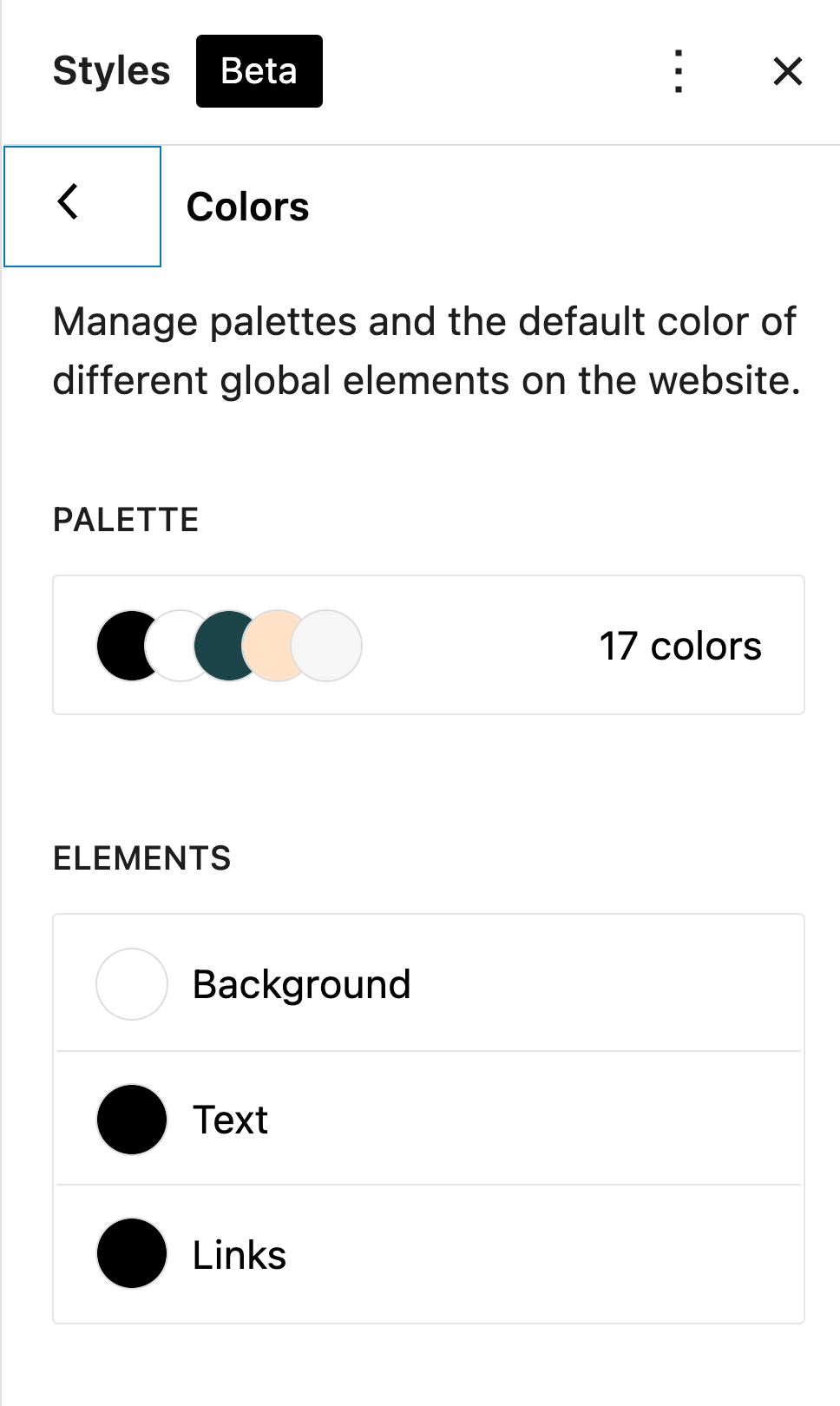Click the Beta badge
Viewport: 840px width, 1406px height.
tap(259, 71)
